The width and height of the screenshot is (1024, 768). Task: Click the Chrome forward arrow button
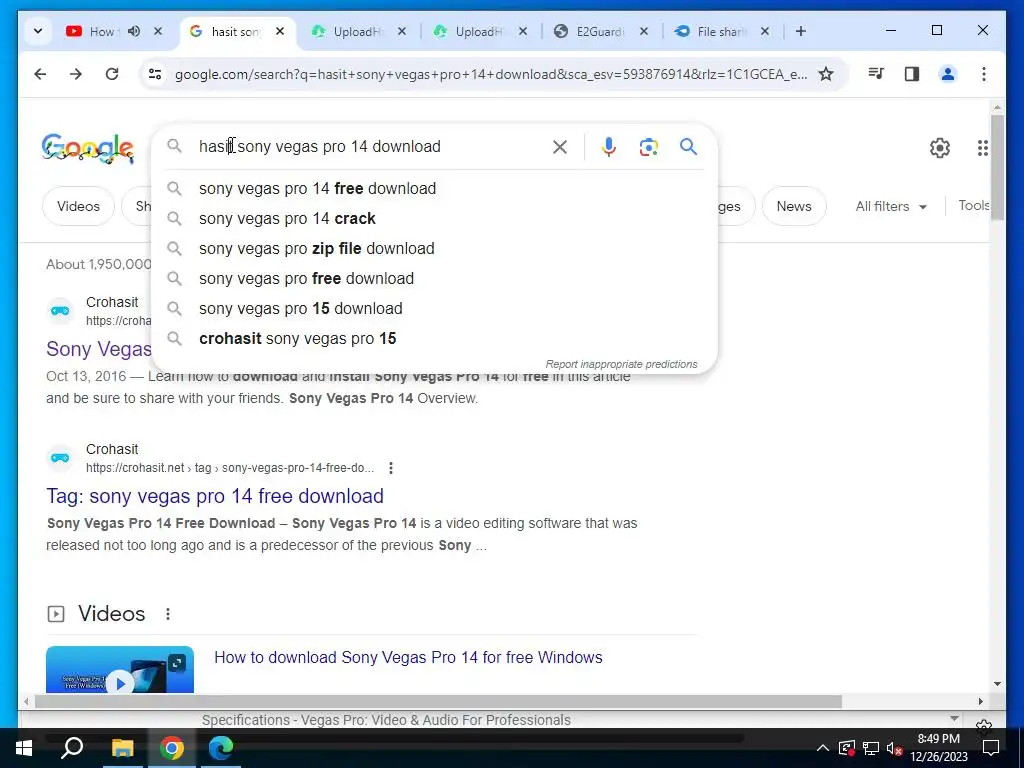[76, 74]
